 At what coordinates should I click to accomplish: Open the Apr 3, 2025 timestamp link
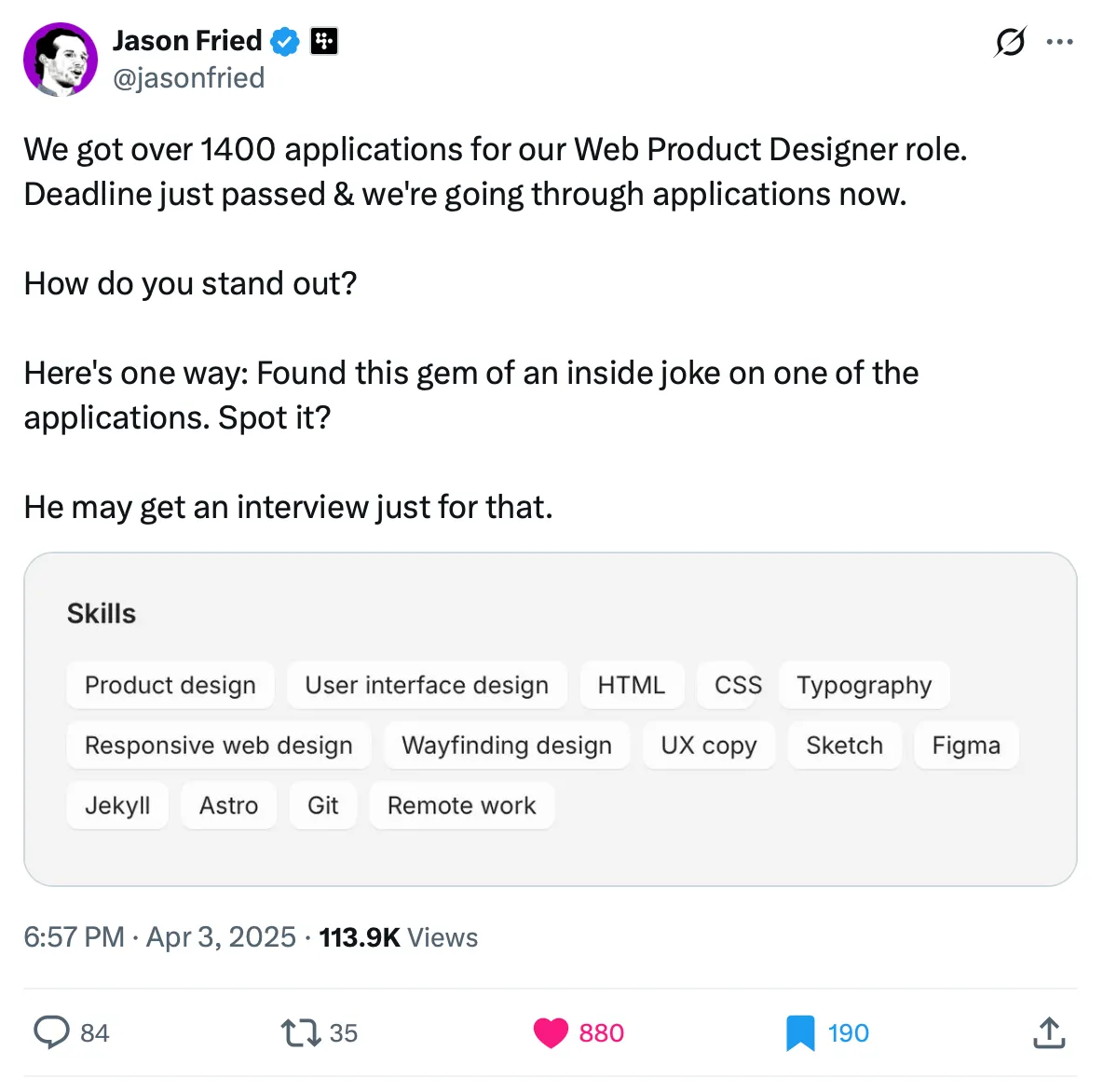coord(220,937)
